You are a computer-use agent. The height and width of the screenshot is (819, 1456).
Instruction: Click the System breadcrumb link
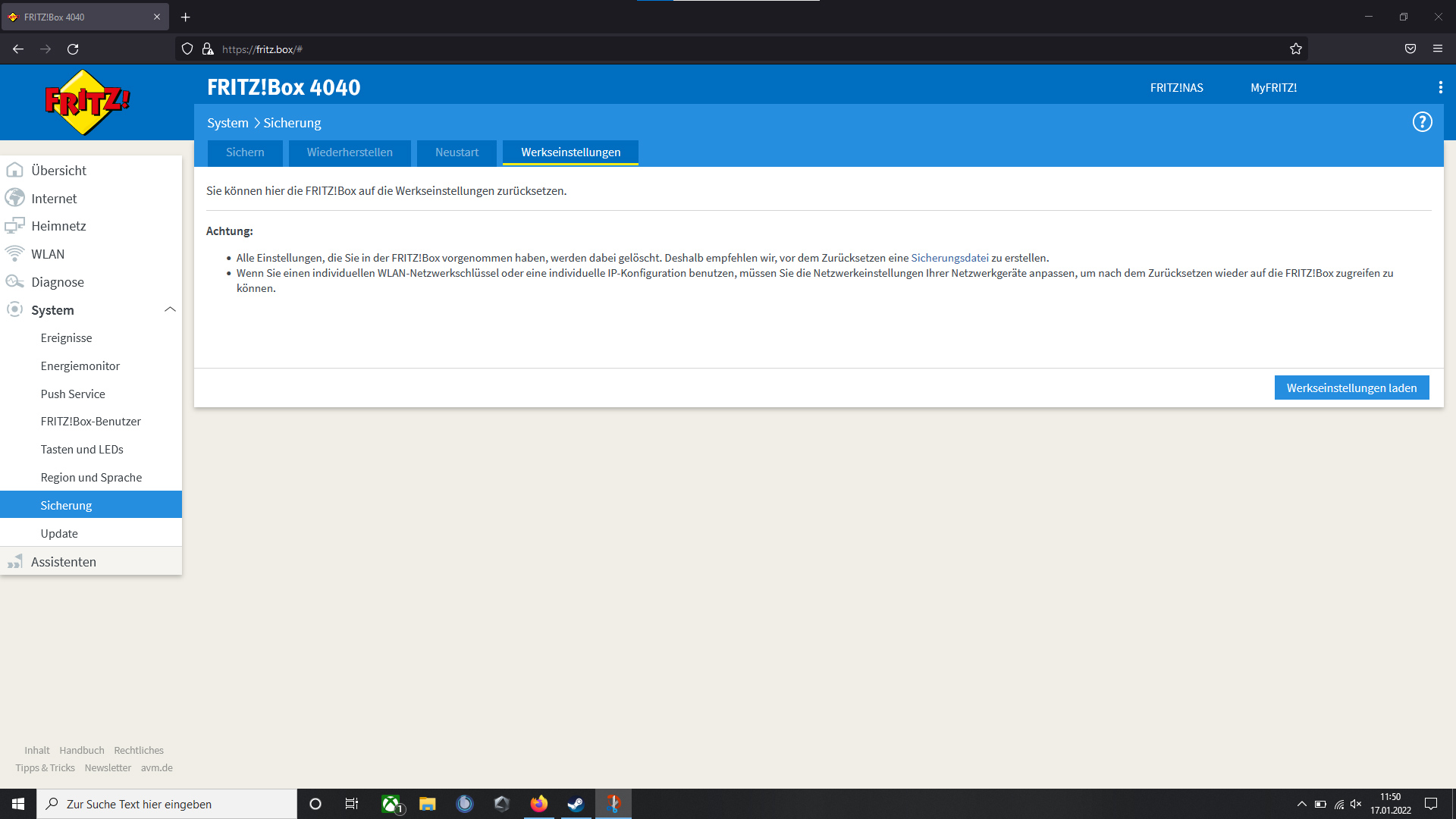point(227,123)
